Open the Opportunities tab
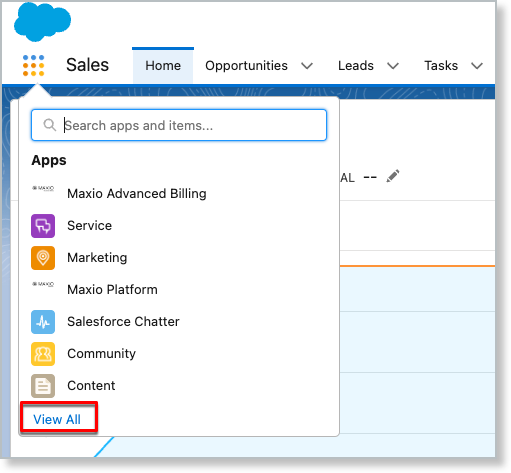 tap(246, 66)
